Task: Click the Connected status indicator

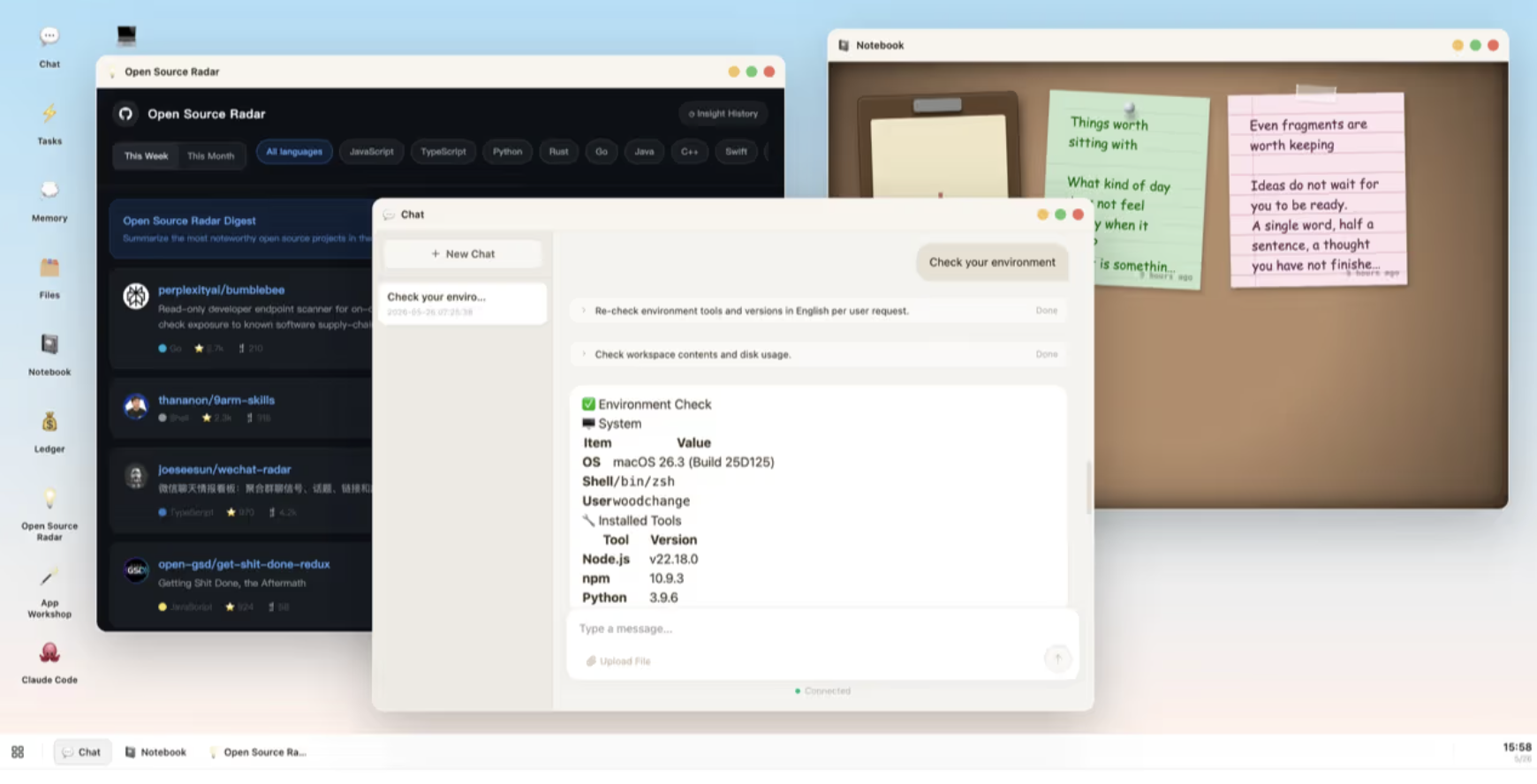Action: (822, 691)
